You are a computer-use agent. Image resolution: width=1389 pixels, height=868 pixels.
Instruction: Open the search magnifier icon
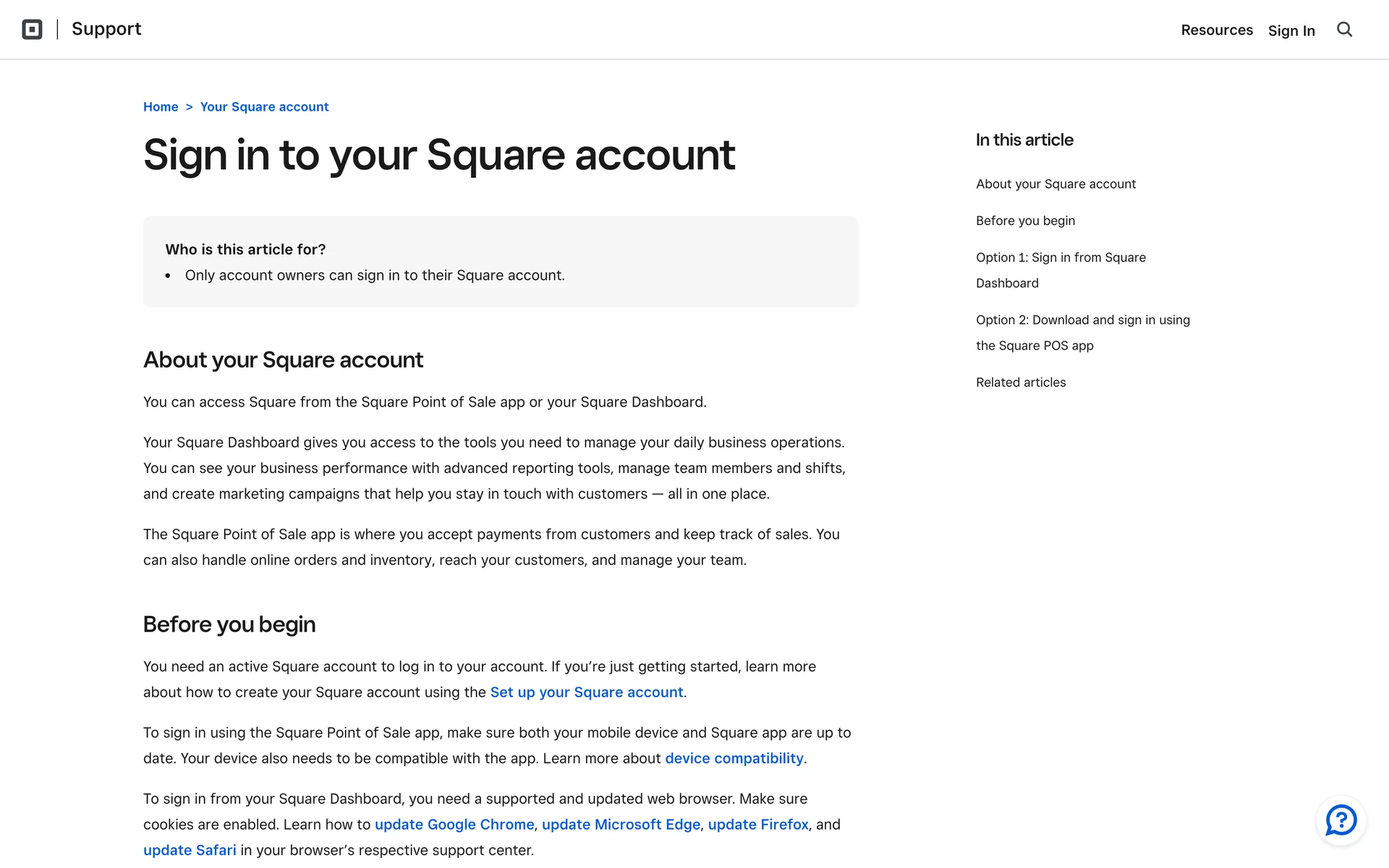1344,30
